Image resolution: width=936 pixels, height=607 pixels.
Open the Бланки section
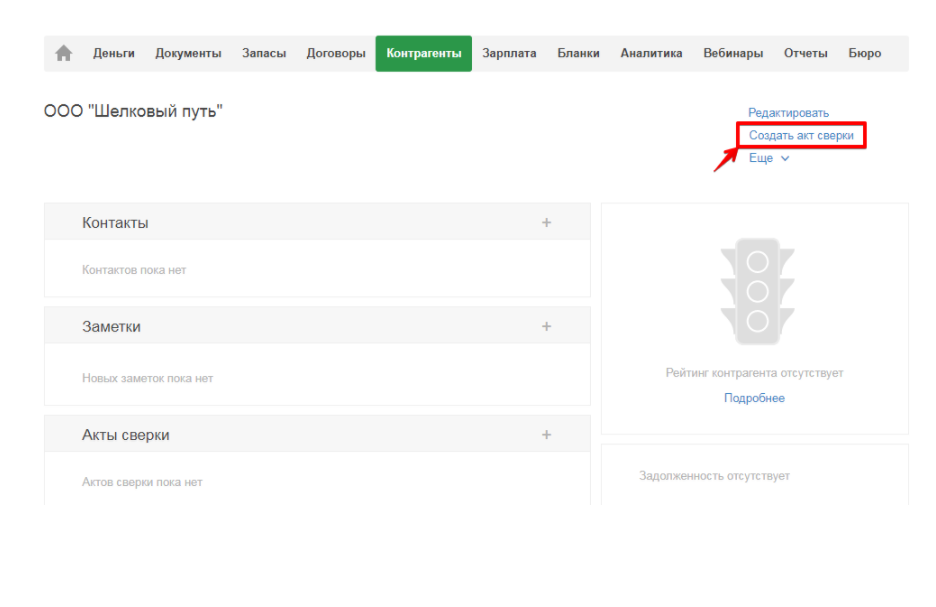(x=578, y=54)
